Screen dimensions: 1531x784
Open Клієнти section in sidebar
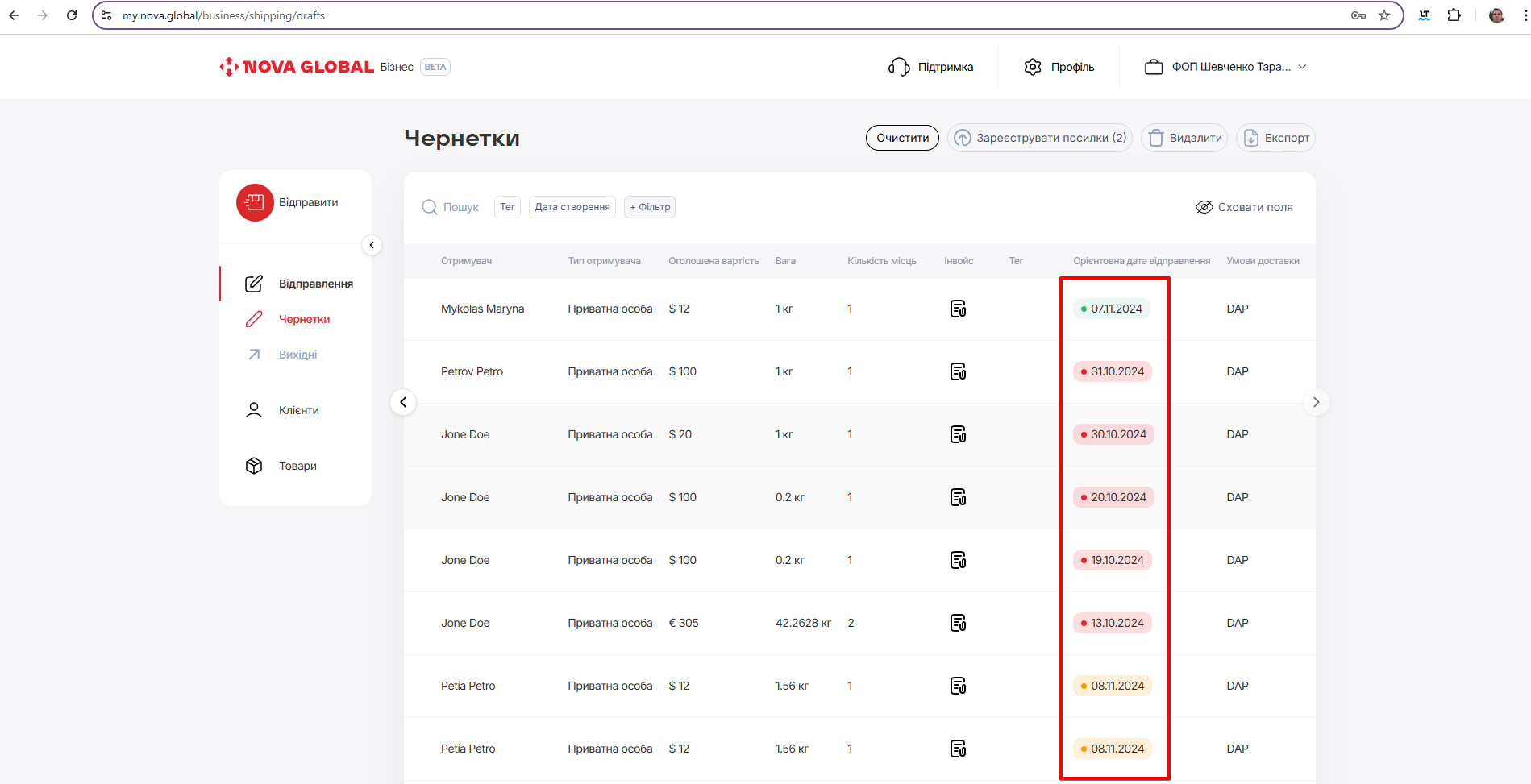pos(298,410)
